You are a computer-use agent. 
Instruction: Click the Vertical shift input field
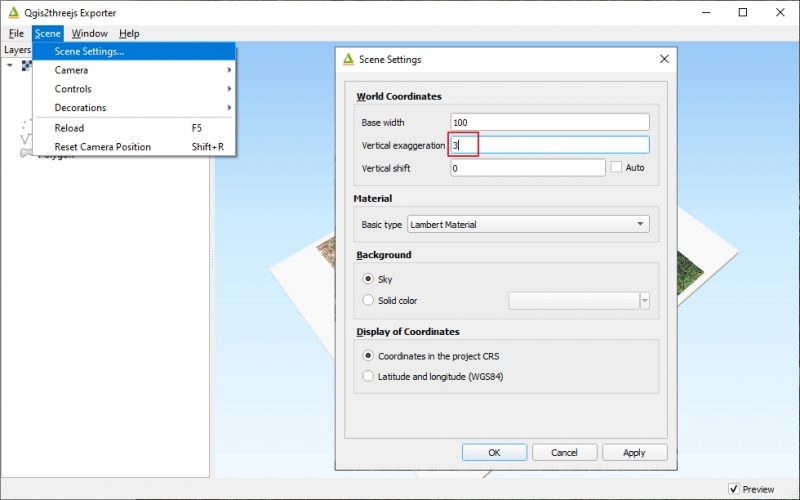pyautogui.click(x=528, y=168)
